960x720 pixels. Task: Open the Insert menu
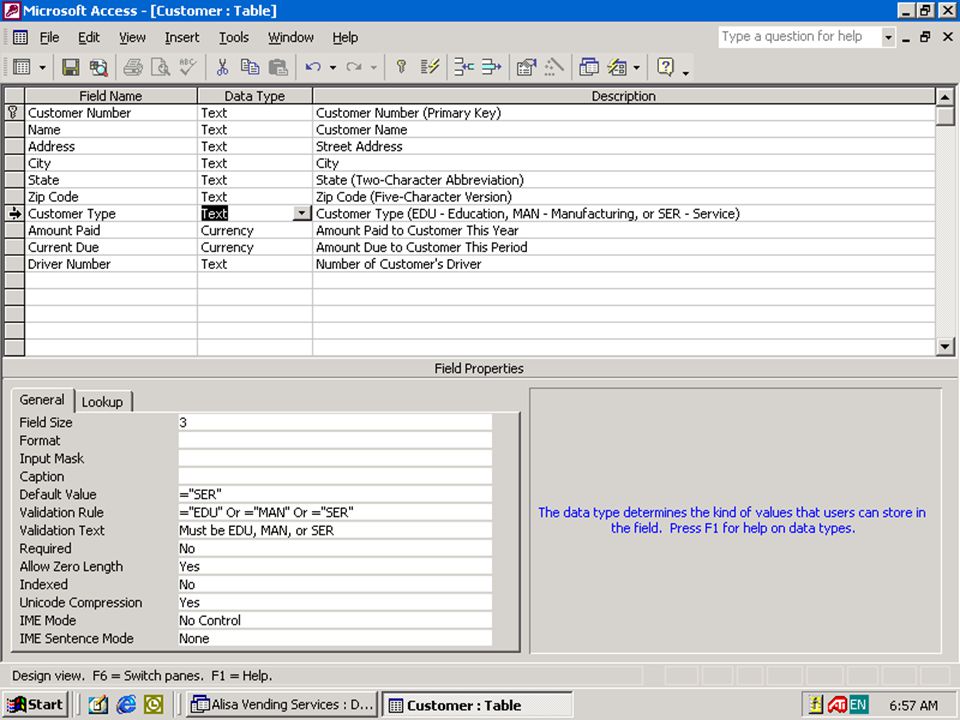182,37
